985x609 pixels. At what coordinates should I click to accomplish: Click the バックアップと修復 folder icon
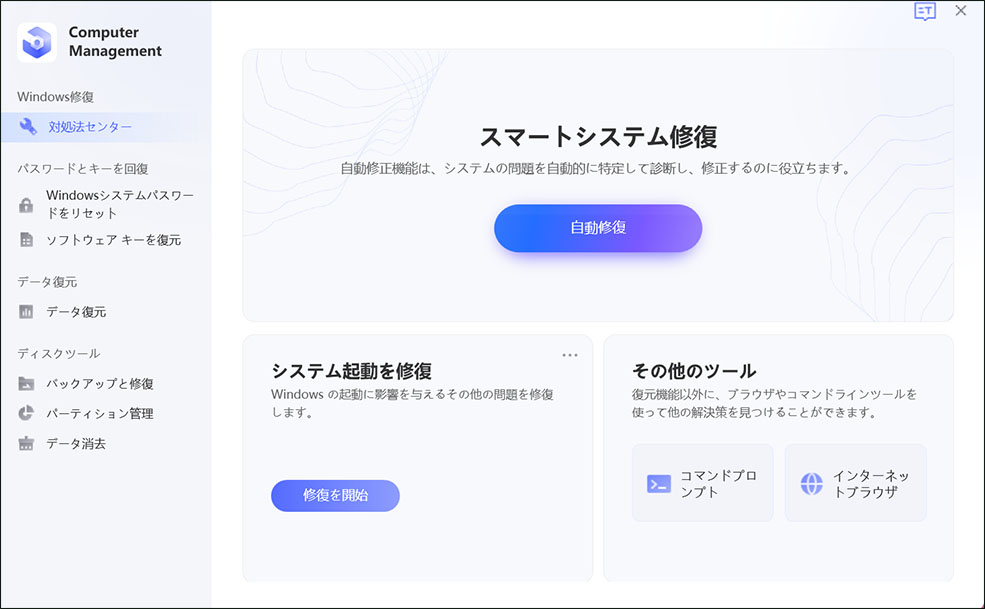26,384
